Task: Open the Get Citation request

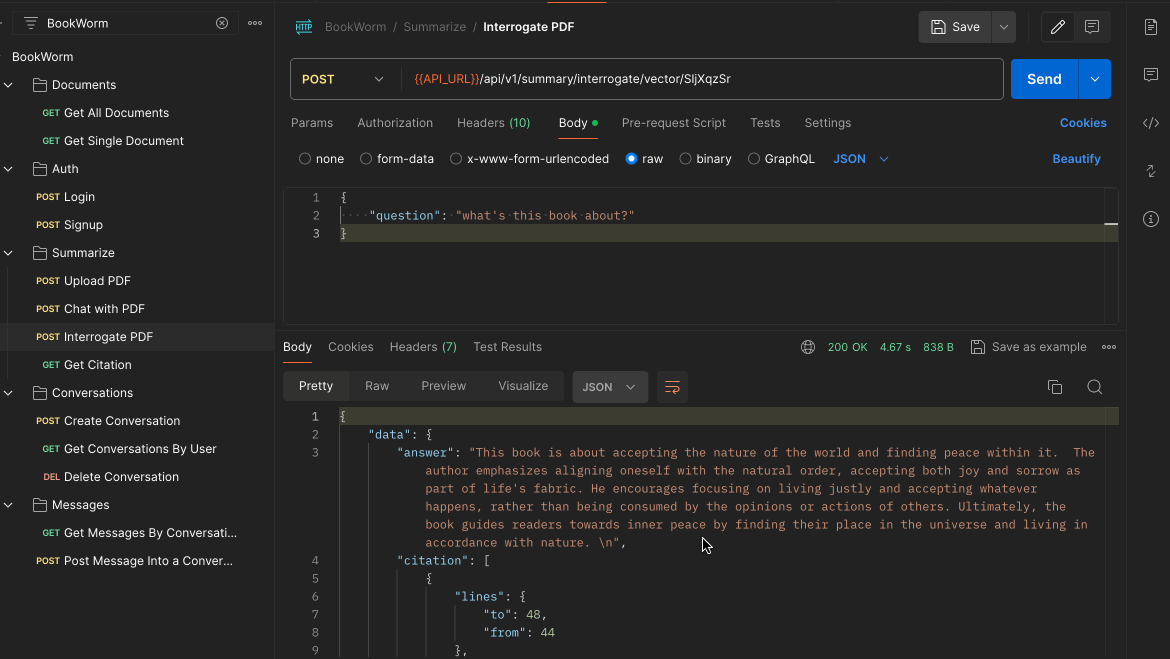Action: 98,365
